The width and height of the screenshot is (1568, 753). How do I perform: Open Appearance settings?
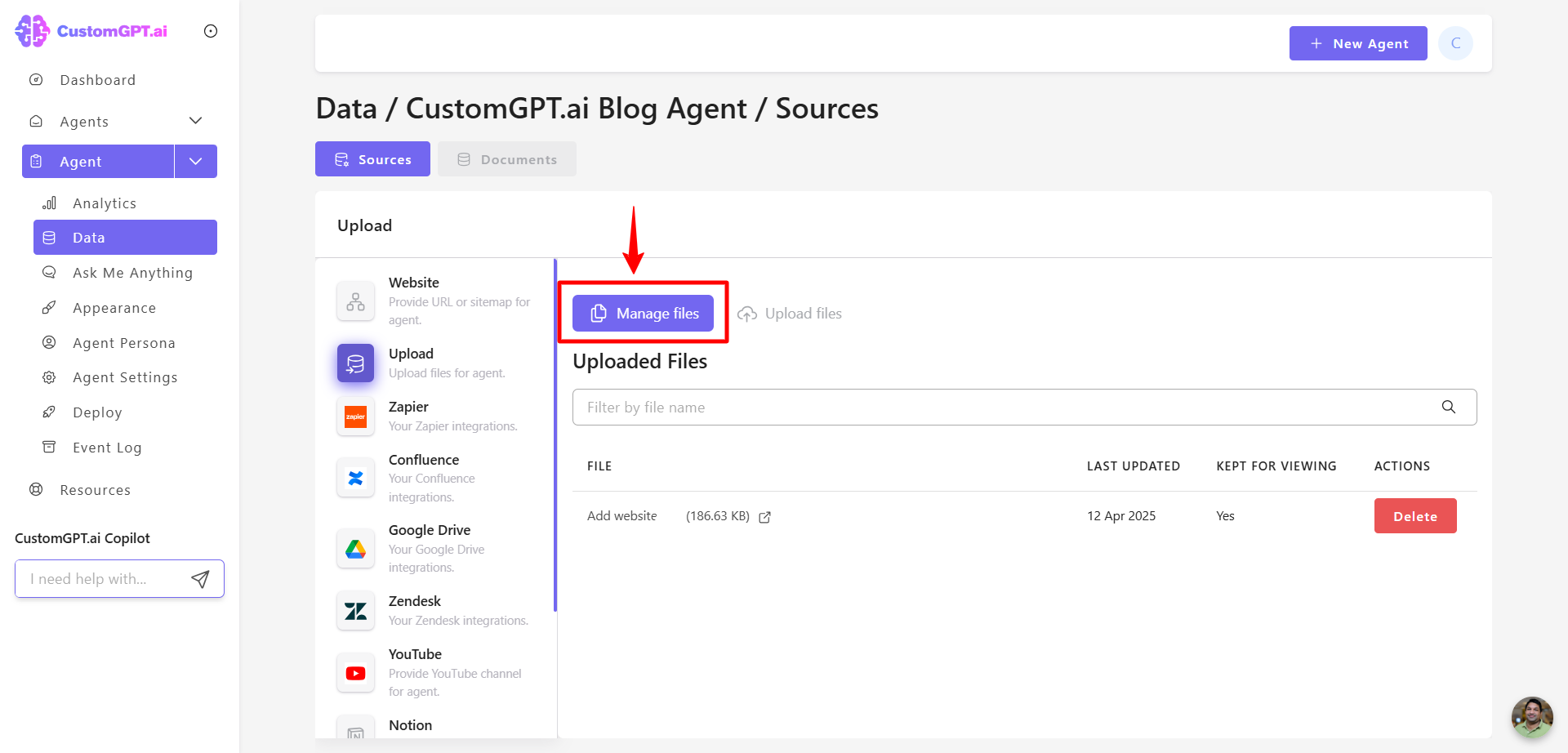[114, 308]
